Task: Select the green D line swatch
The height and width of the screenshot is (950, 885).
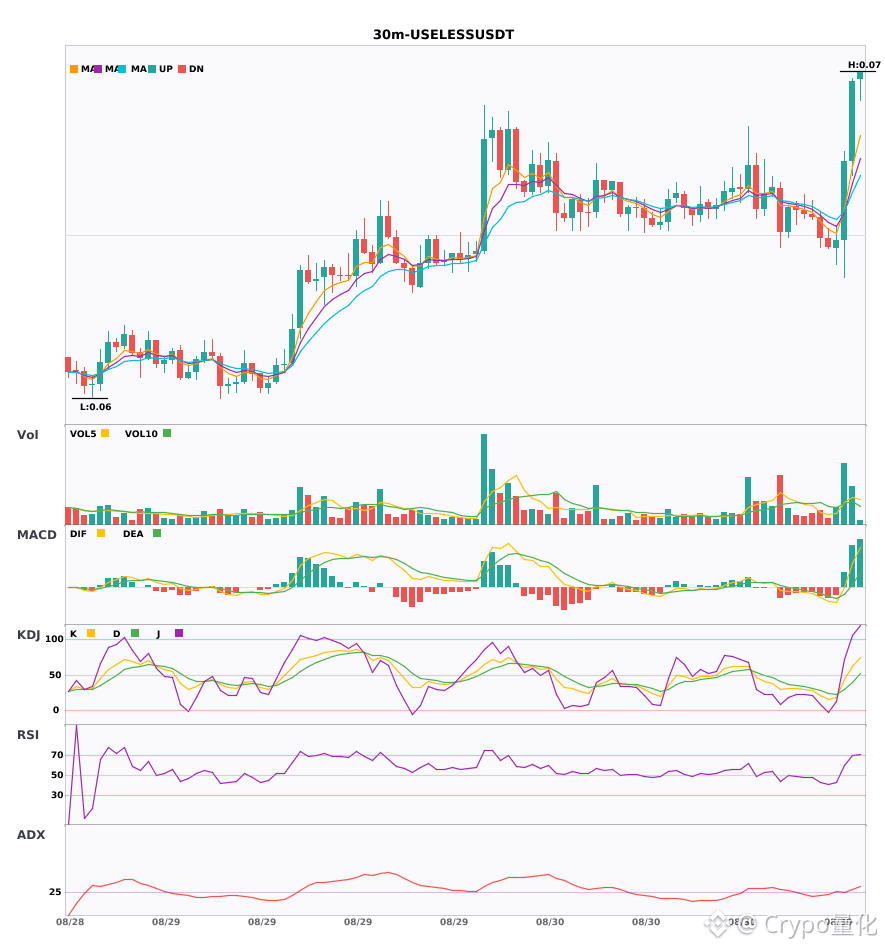Action: (135, 633)
